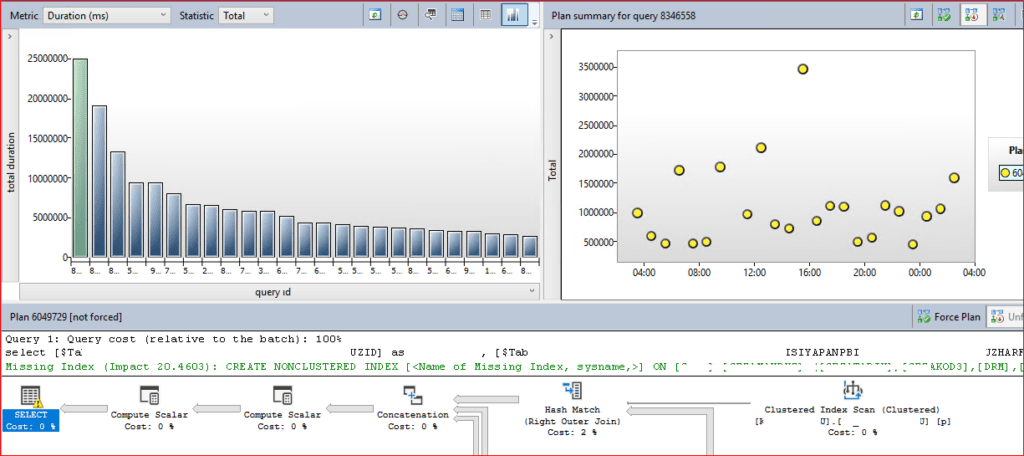
Task: Switch to detailed grid view with calendar icon
Action: pos(457,15)
